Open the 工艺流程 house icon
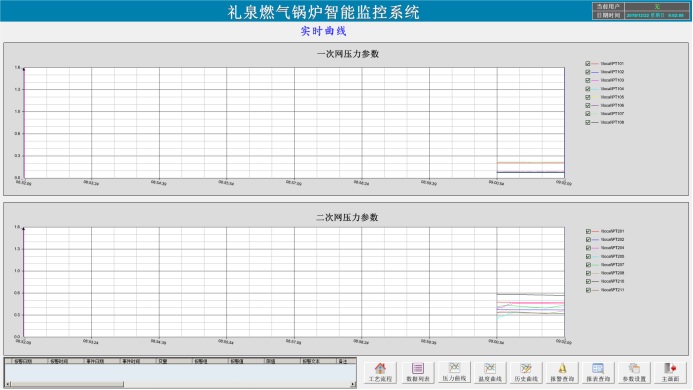This screenshot has height=390, width=693. [x=380, y=373]
